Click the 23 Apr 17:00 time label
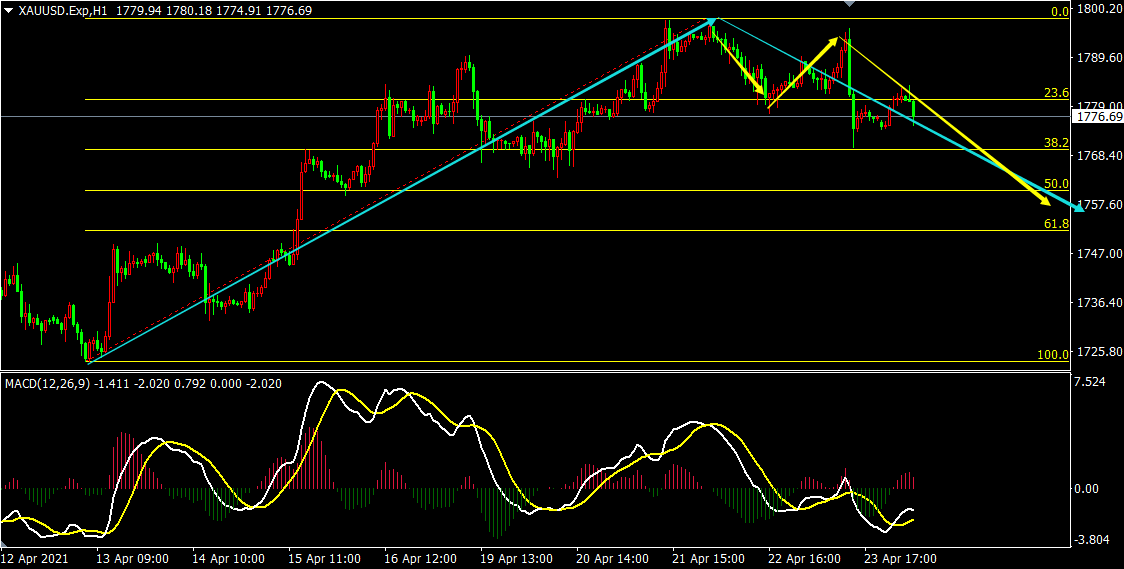This screenshot has width=1124, height=569. click(900, 559)
